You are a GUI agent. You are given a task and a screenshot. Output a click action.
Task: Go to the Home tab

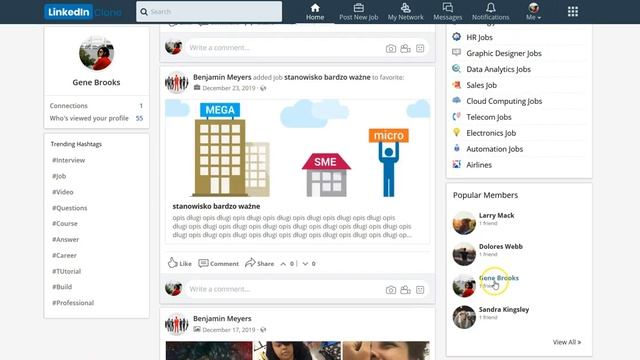pyautogui.click(x=315, y=12)
